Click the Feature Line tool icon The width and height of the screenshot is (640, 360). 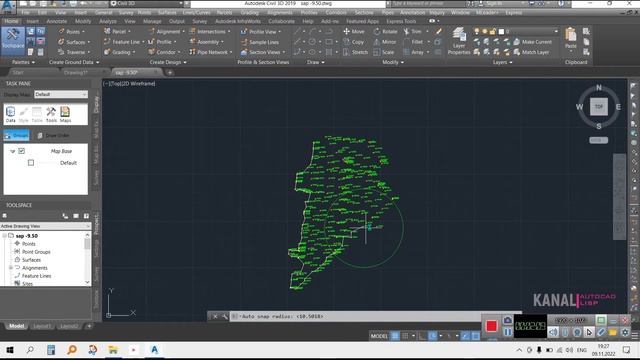pos(107,42)
